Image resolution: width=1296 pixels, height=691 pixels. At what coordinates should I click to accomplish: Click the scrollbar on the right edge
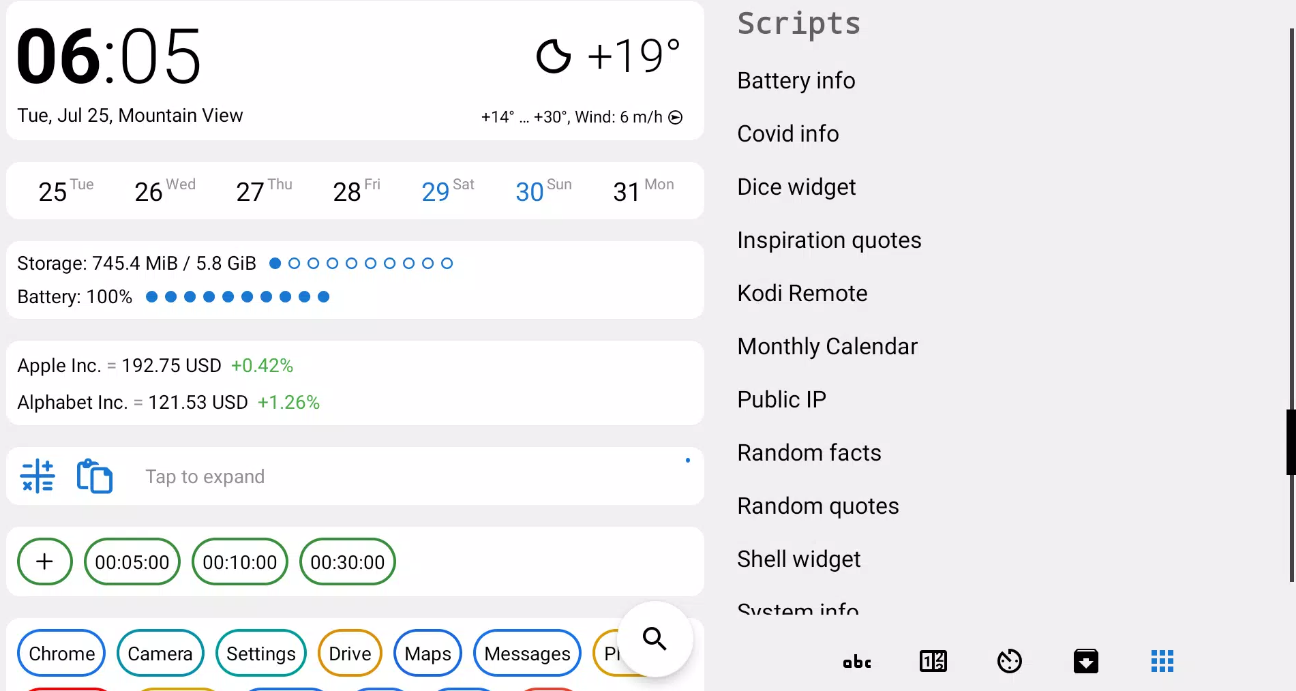(x=1289, y=442)
